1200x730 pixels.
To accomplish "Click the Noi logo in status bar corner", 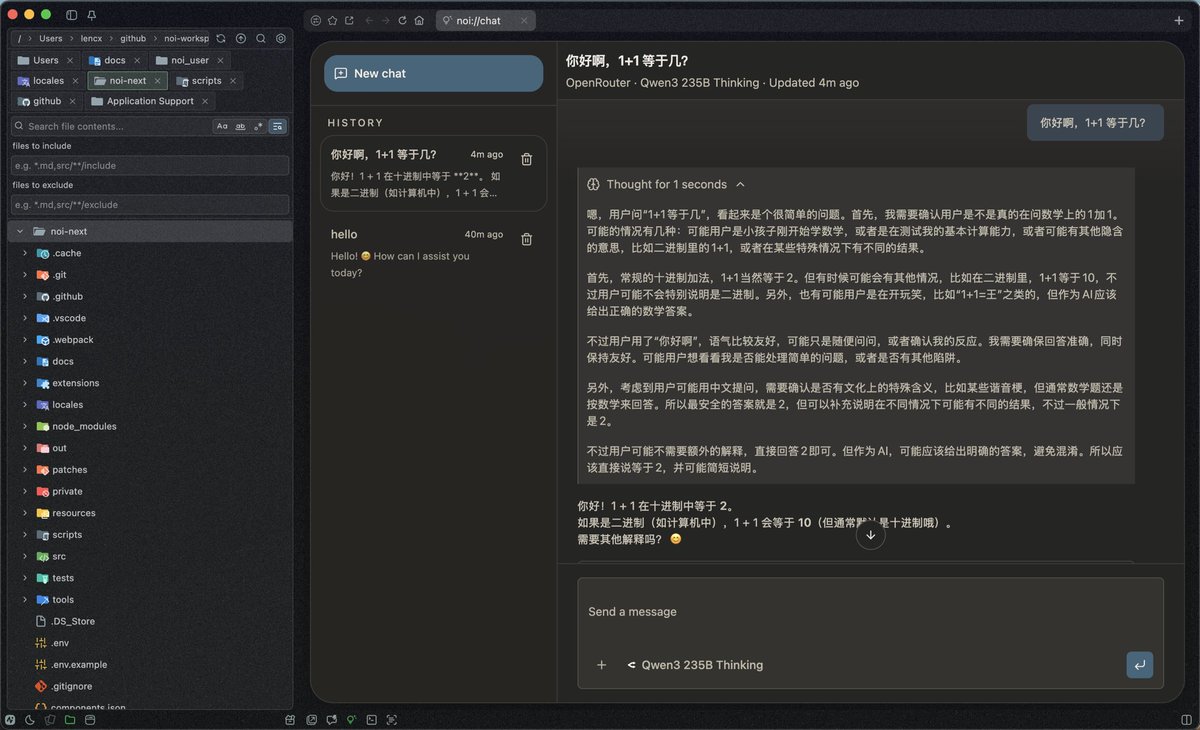I will [10, 720].
